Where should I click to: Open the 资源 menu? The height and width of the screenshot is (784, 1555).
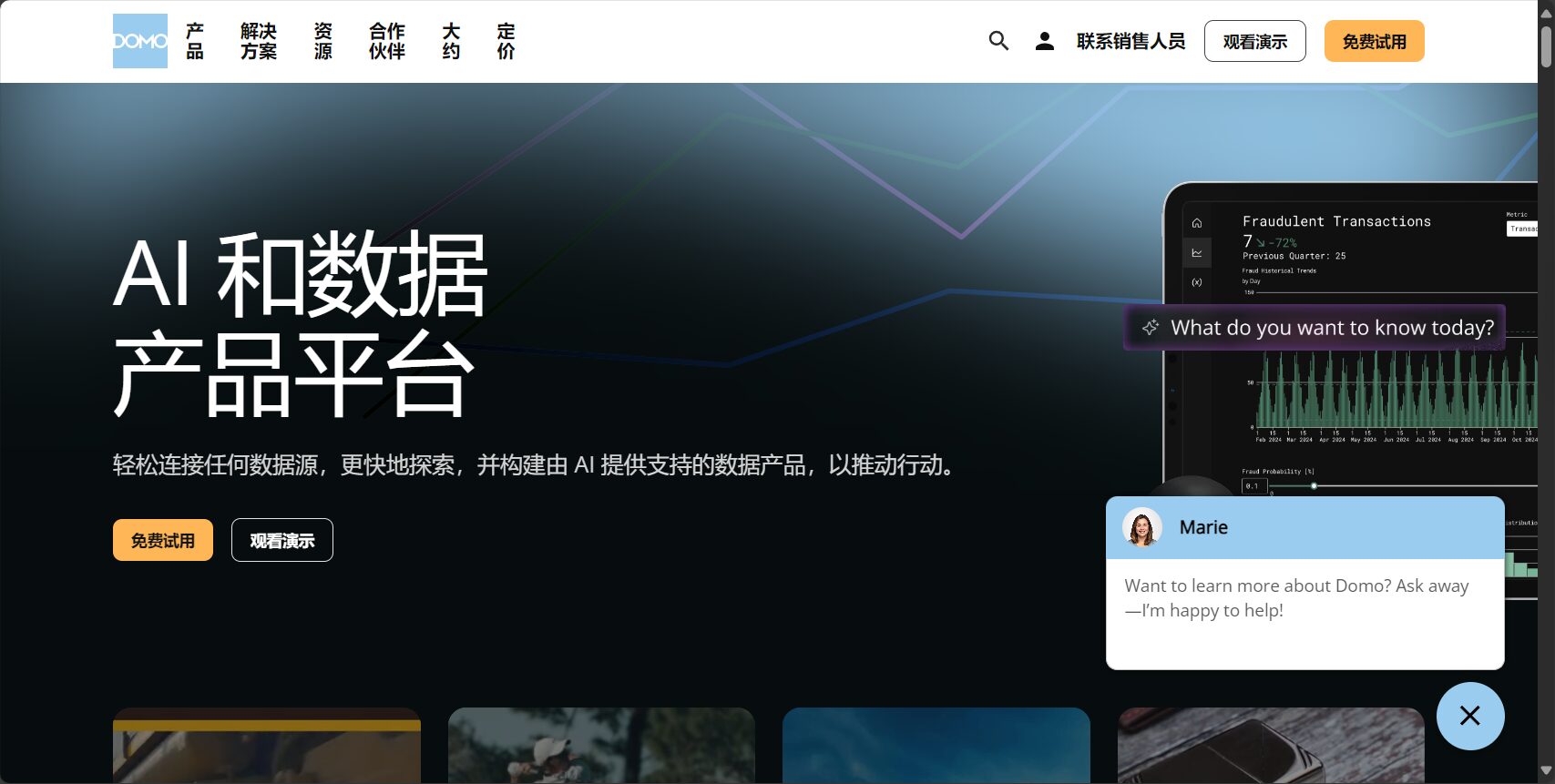click(323, 41)
